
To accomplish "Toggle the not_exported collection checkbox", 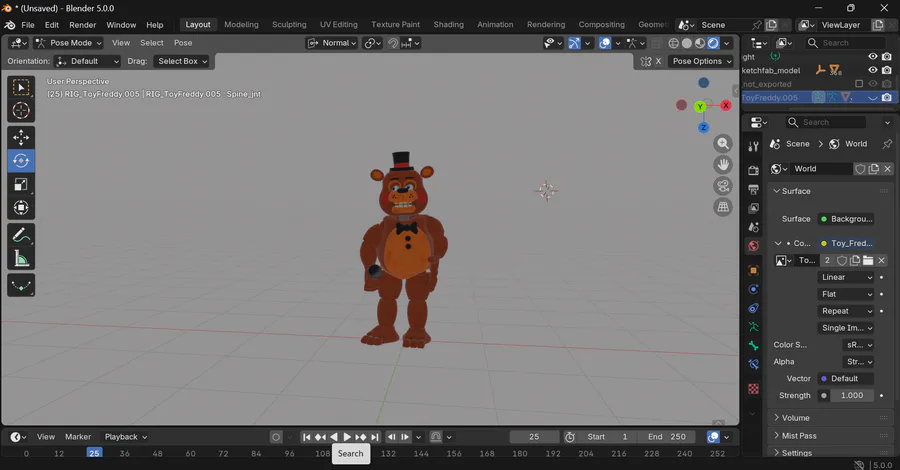I will (x=859, y=84).
